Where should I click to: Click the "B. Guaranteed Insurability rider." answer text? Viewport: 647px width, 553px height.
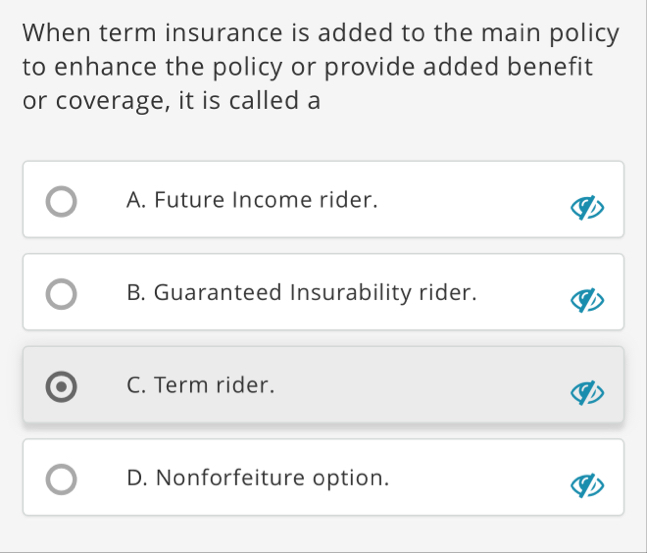tap(302, 293)
